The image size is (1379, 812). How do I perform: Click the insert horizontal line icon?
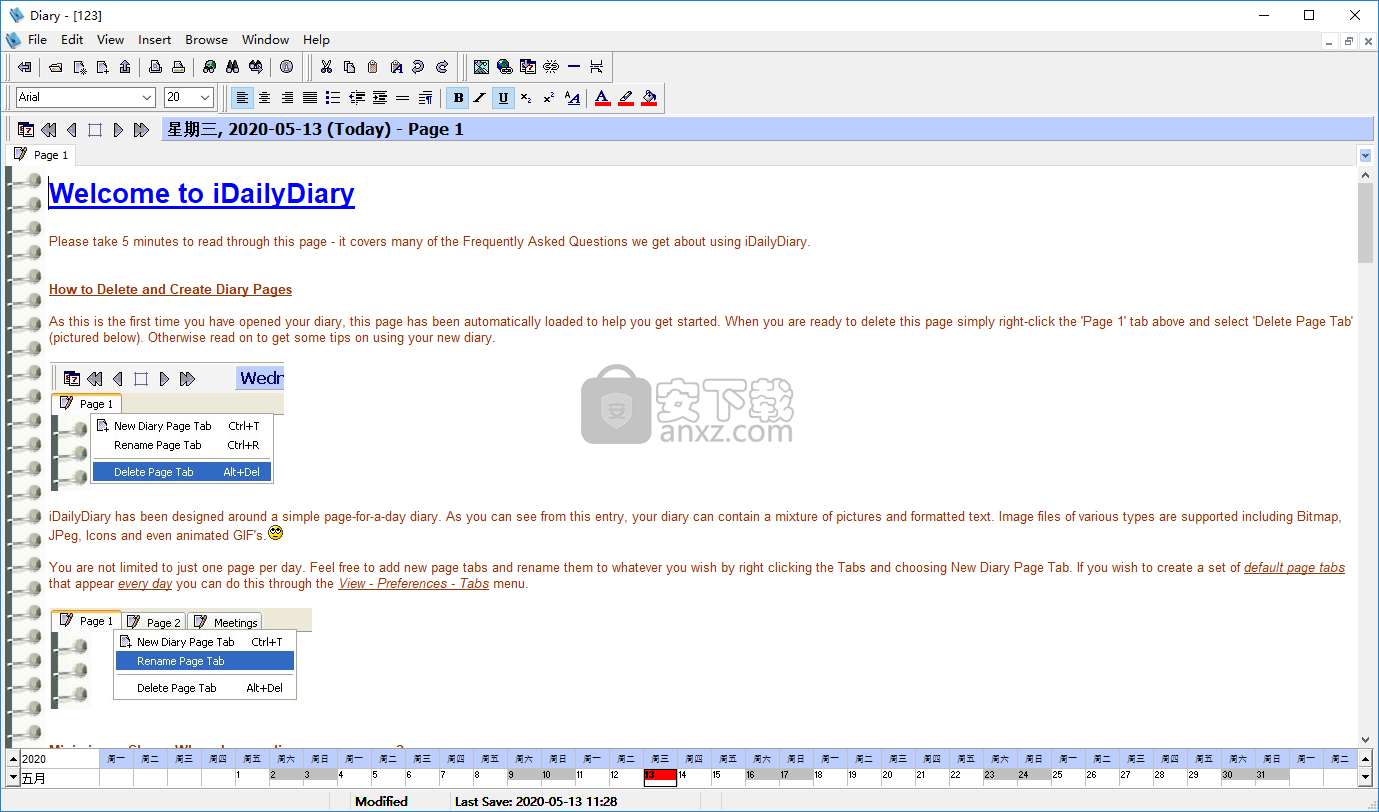click(573, 67)
